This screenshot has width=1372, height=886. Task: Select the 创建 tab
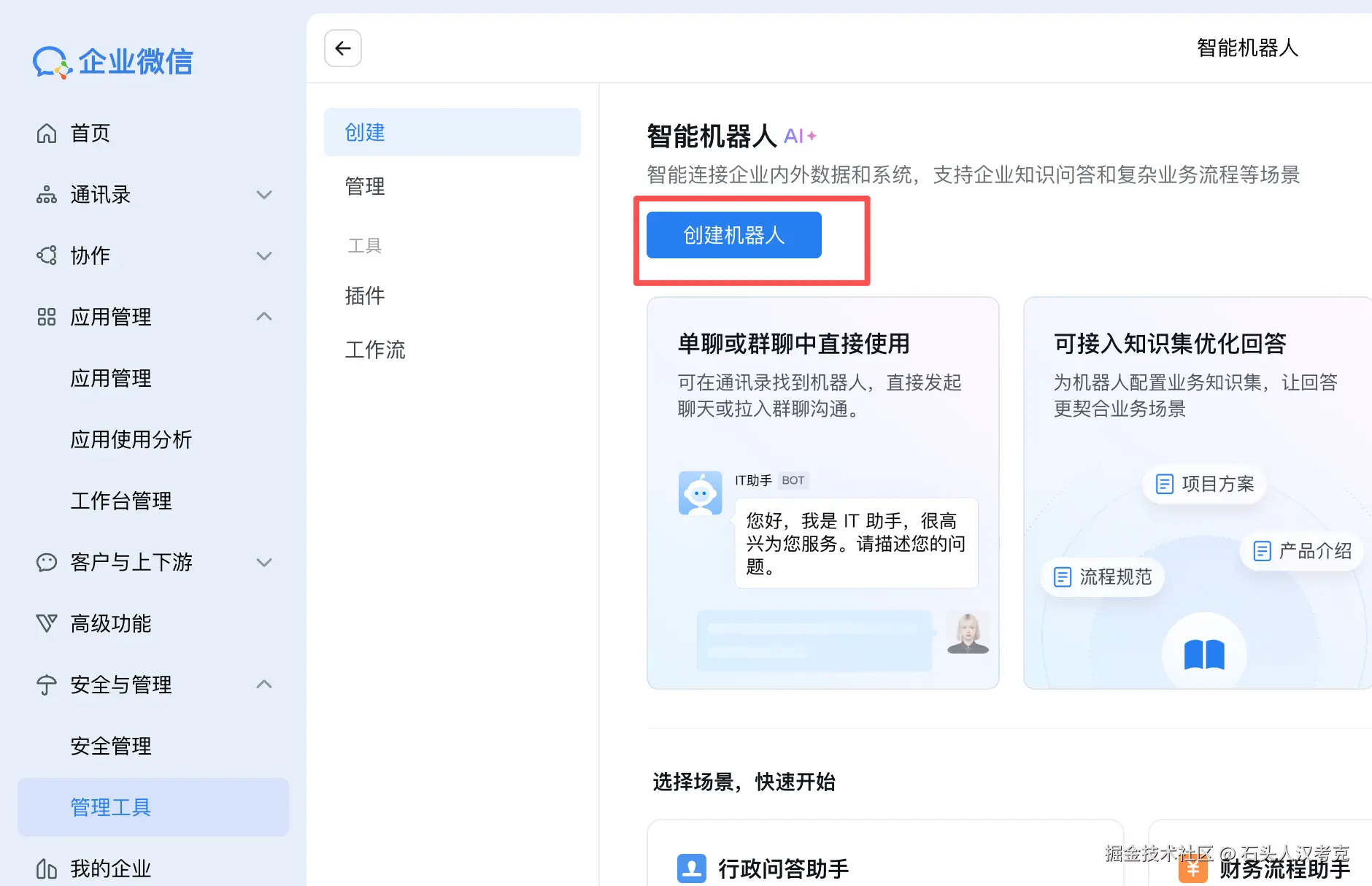click(x=452, y=132)
